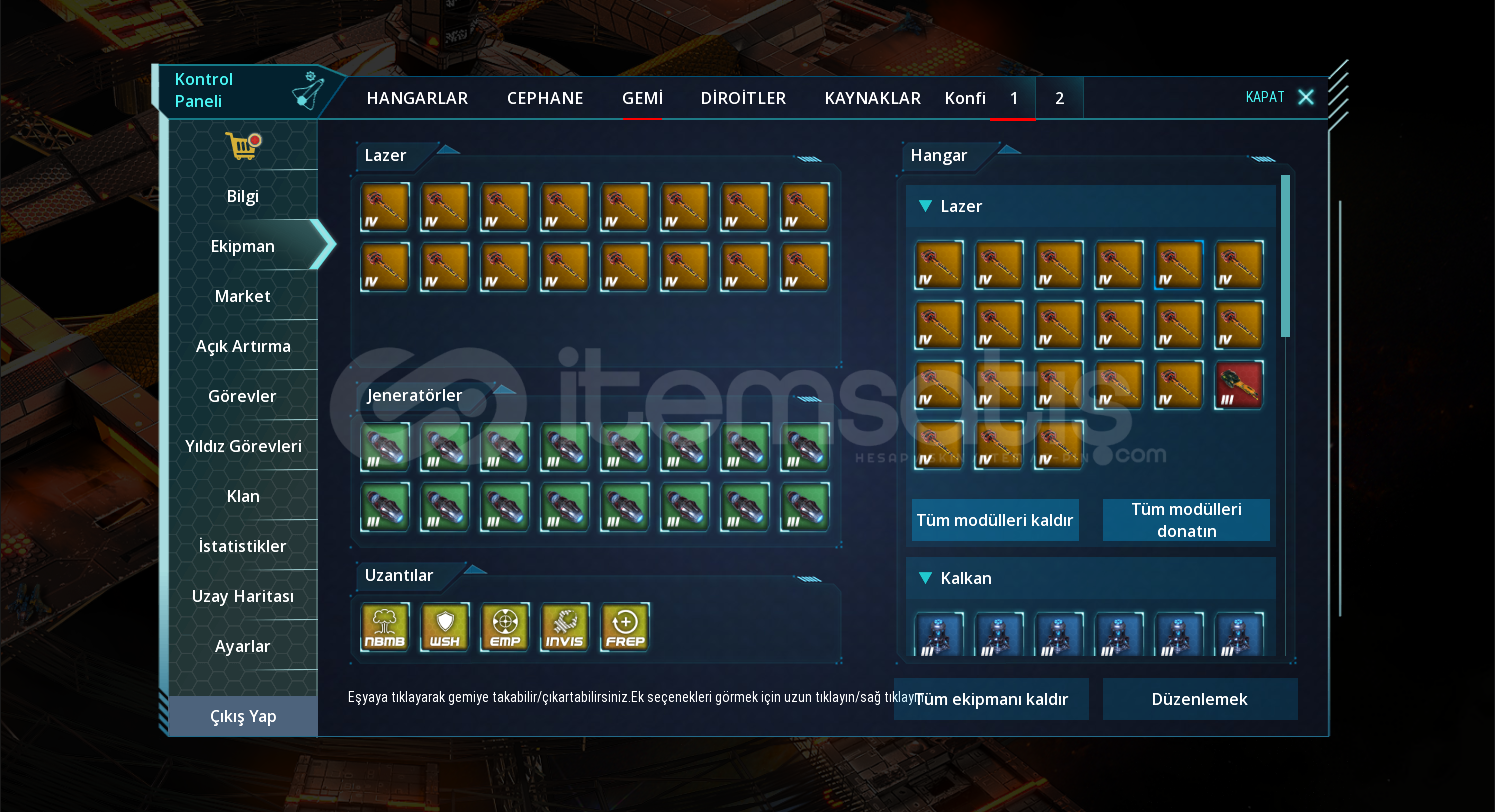This screenshot has height=812, width=1495.
Task: Click the NBMB extension icon
Action: point(385,627)
